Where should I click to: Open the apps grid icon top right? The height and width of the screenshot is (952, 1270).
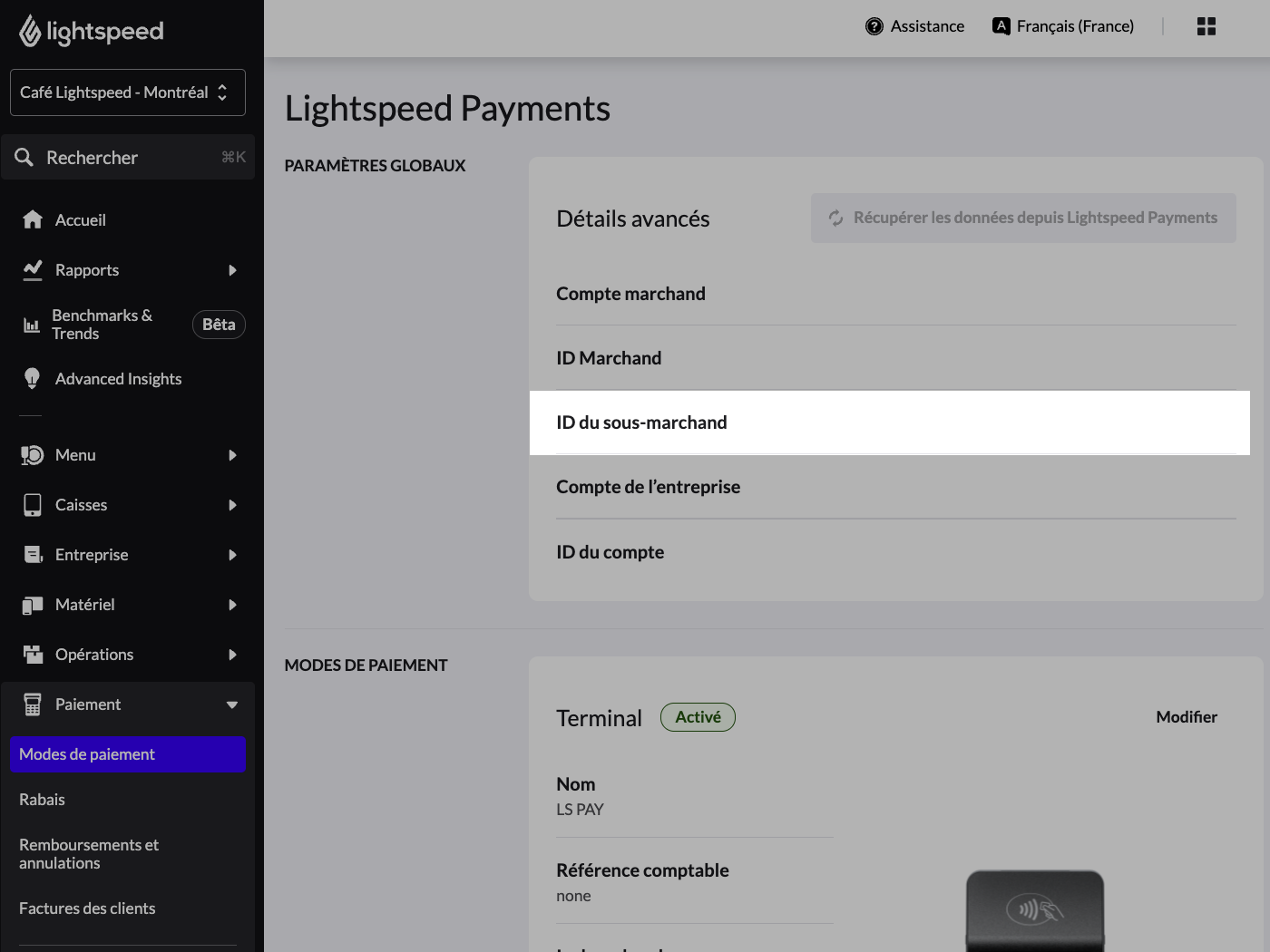(x=1206, y=25)
